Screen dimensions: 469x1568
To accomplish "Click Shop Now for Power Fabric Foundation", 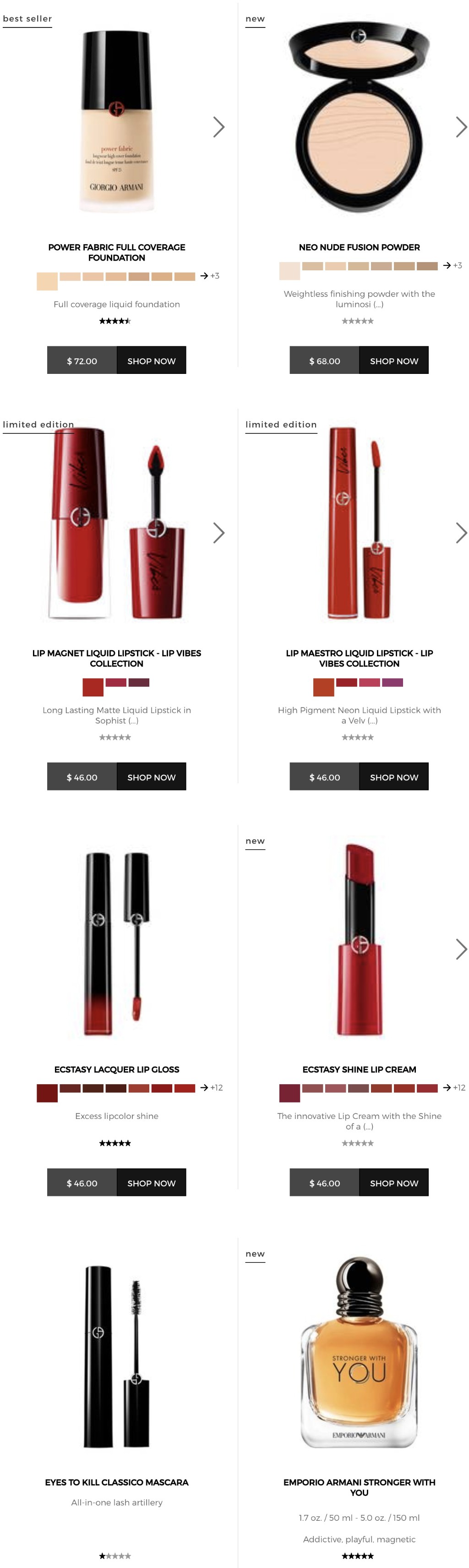I will tap(151, 360).
